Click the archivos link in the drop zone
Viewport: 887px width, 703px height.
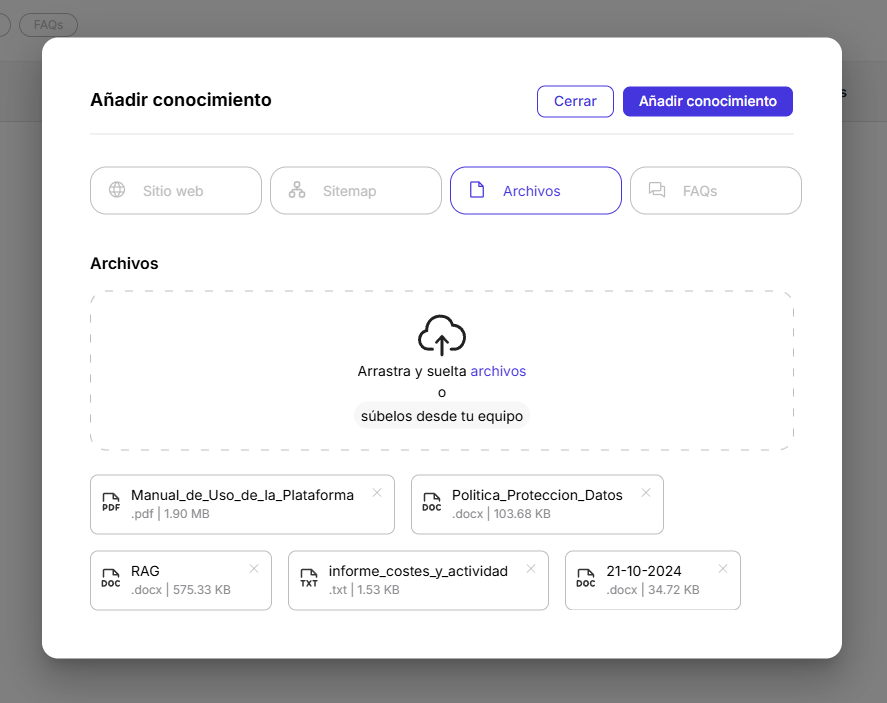498,370
